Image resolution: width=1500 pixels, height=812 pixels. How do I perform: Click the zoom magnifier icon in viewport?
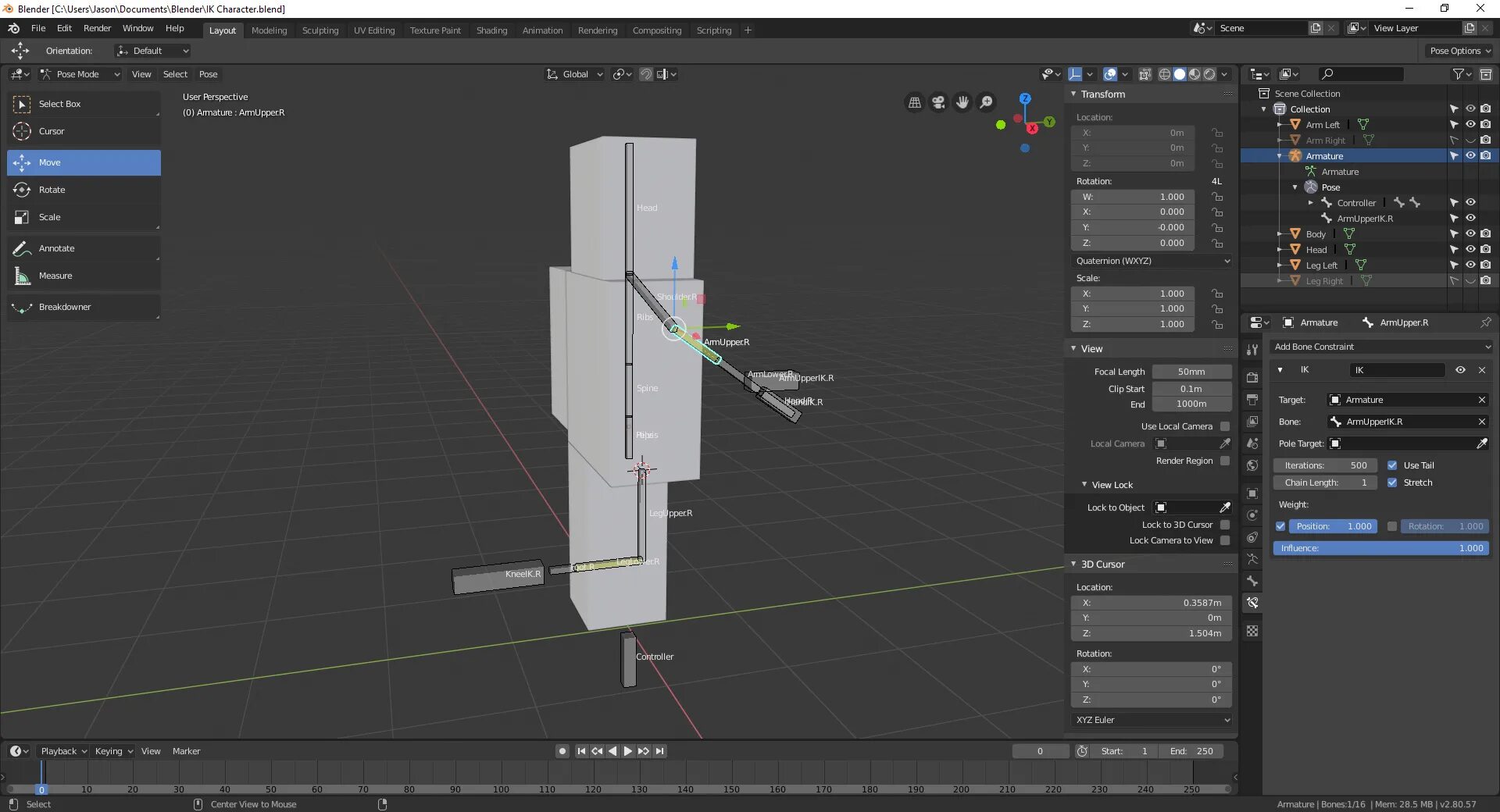pos(987,102)
